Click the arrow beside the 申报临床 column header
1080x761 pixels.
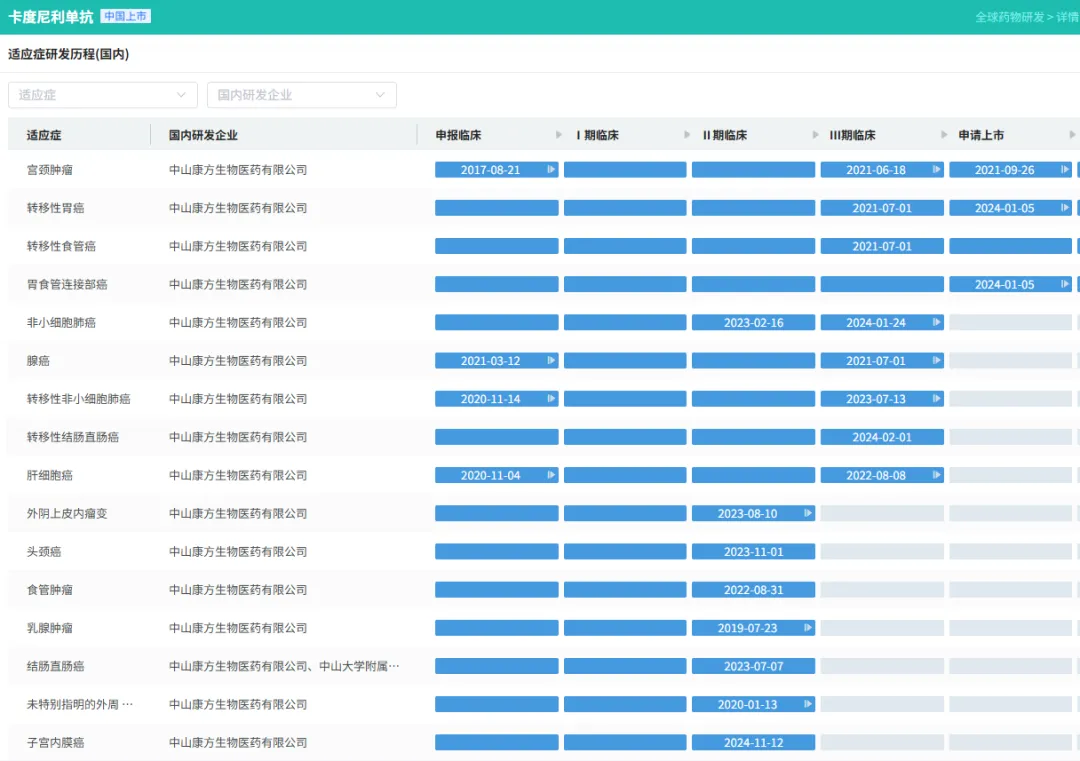coord(558,135)
